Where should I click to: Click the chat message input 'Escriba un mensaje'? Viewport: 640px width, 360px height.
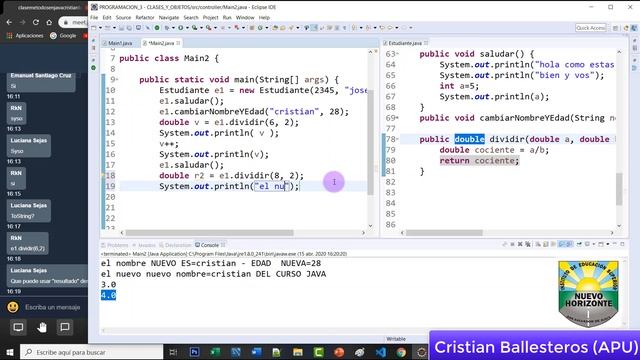53,307
